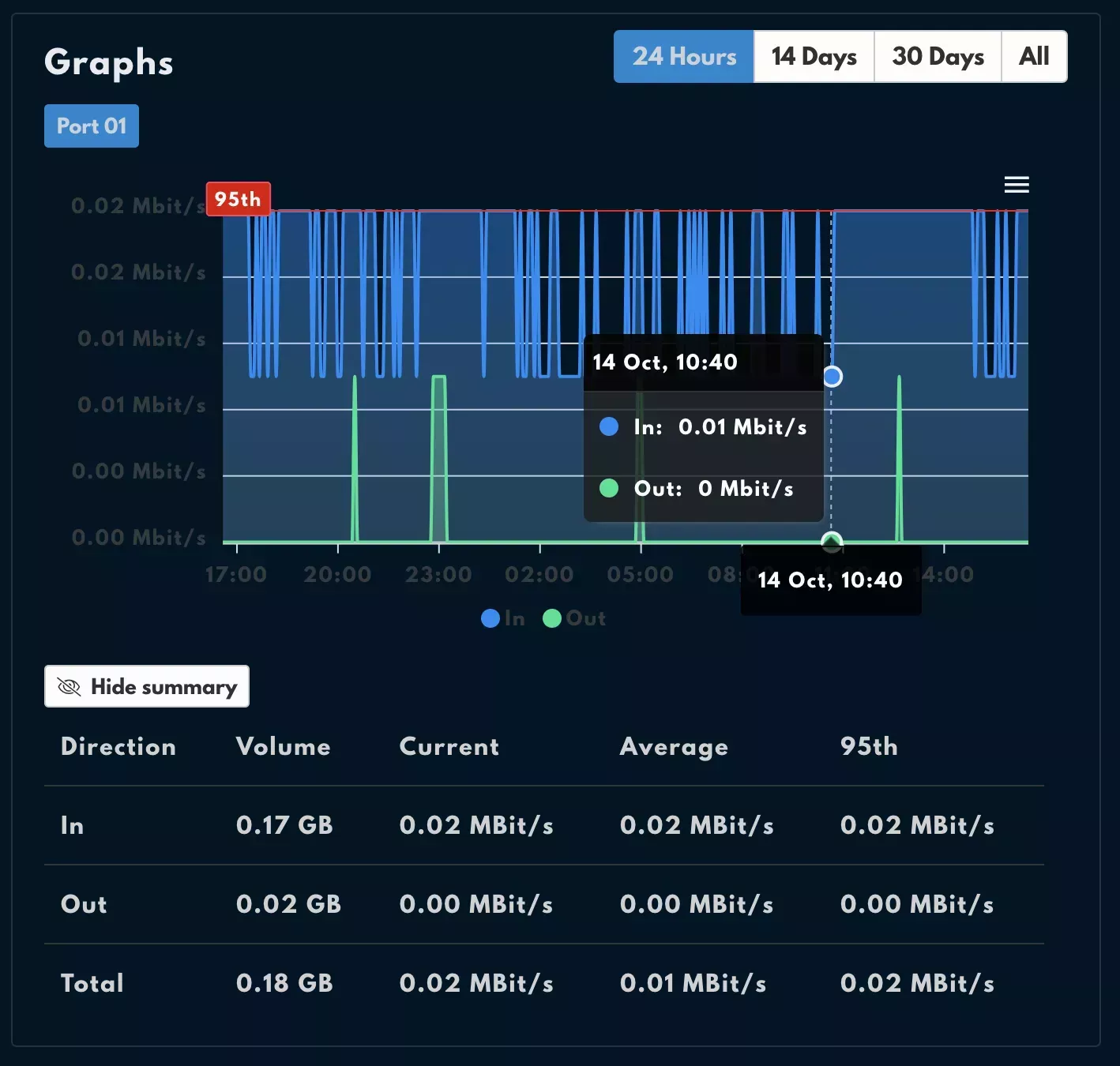This screenshot has width=1120, height=1066.
Task: Click the Port 01 button
Action: 91,126
